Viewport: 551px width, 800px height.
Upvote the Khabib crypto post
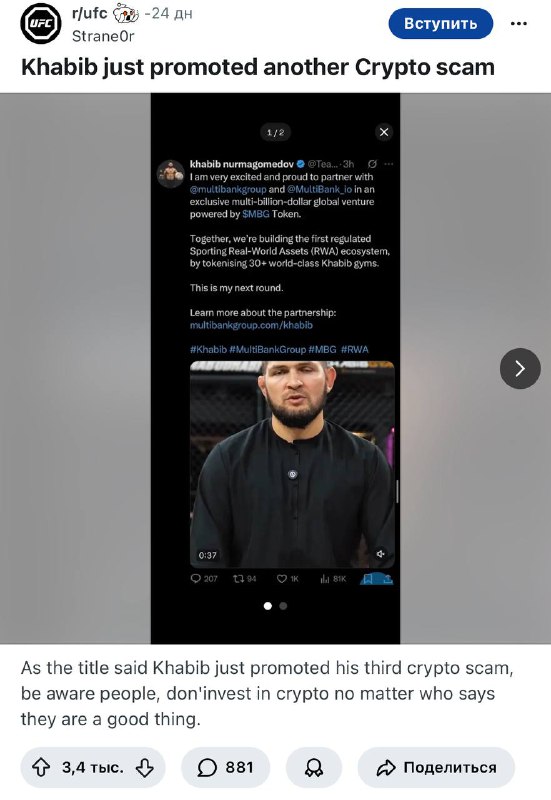coord(41,767)
